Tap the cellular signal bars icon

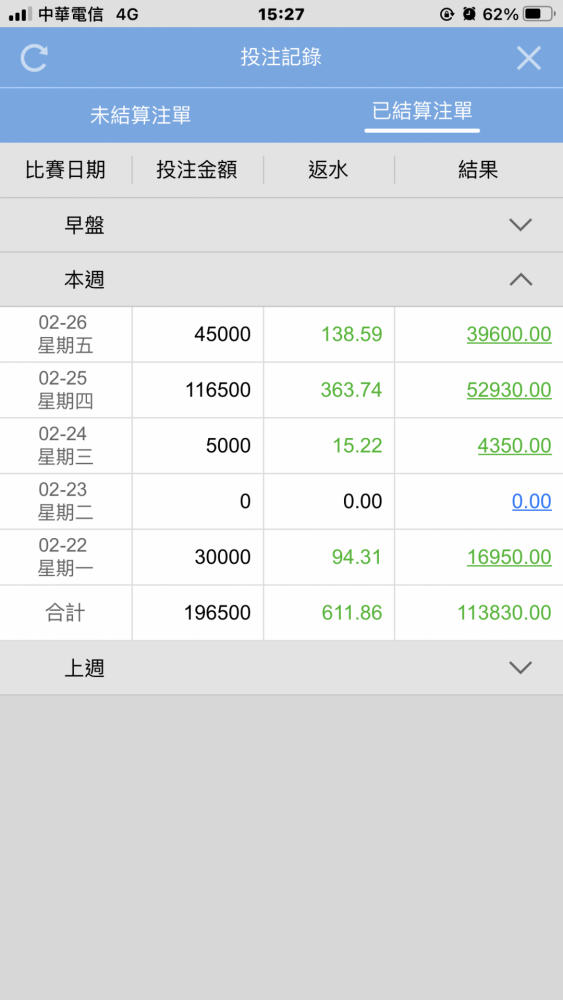20,13
